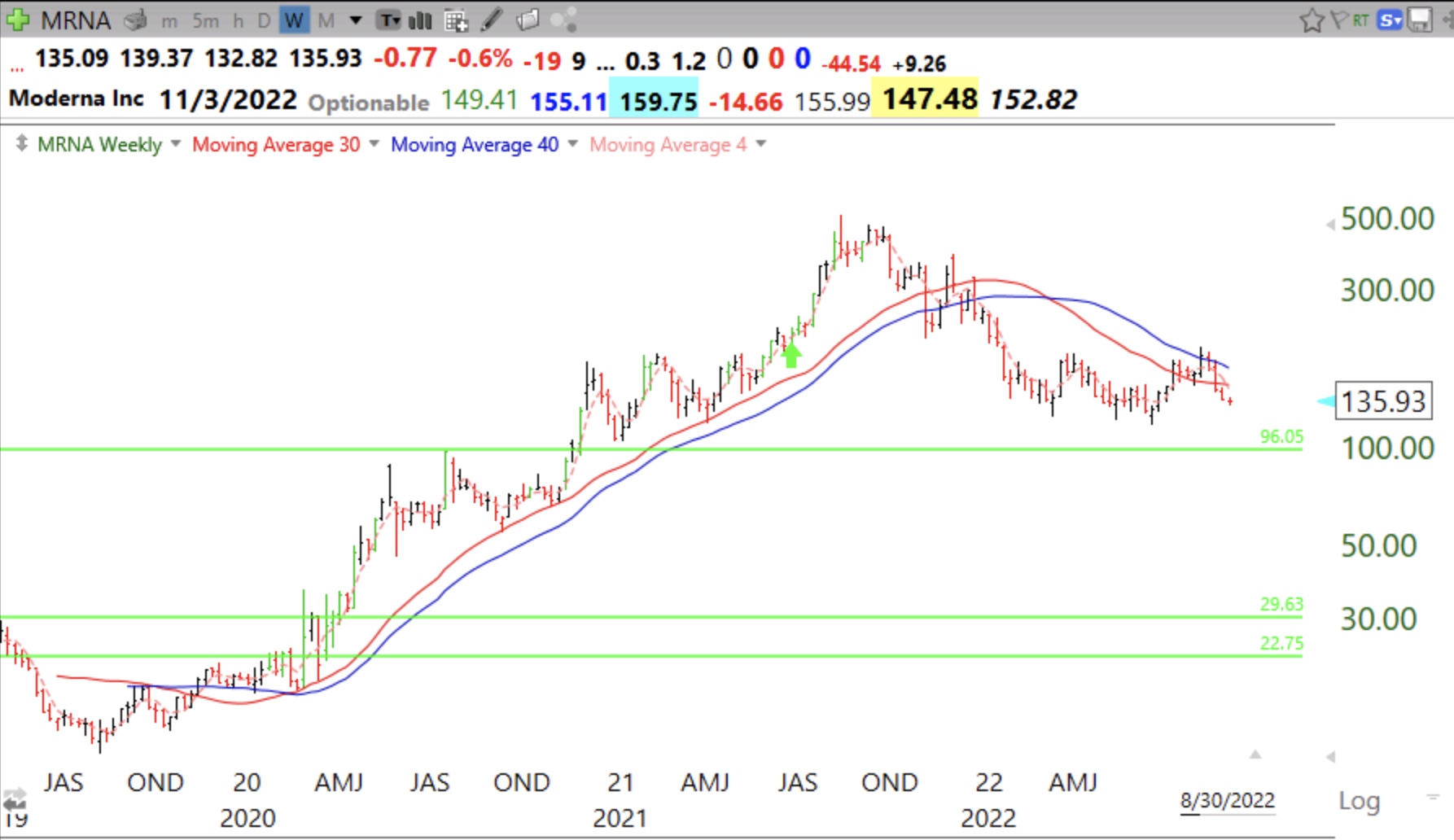Select the Monthly 'M' timeframe
This screenshot has width=1454, height=840.
[326, 20]
